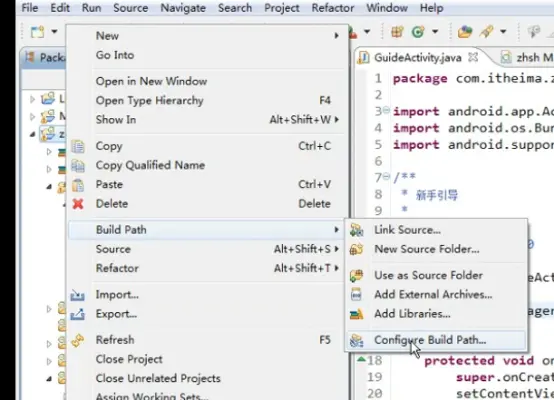This screenshot has width=554, height=400.
Task: Collapse the selected z project node
Action: (x=33, y=134)
